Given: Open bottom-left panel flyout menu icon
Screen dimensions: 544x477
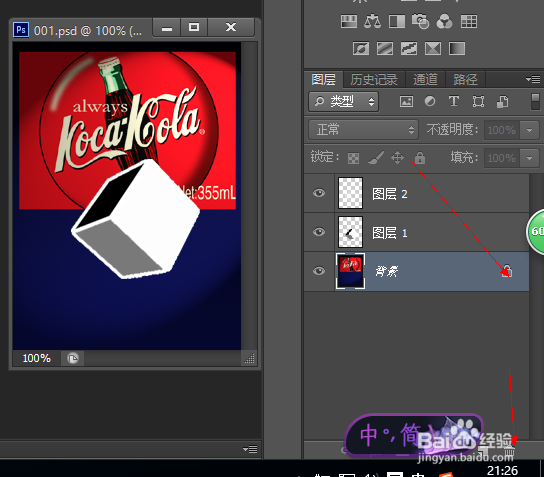Looking at the screenshot, I should coord(250,449).
